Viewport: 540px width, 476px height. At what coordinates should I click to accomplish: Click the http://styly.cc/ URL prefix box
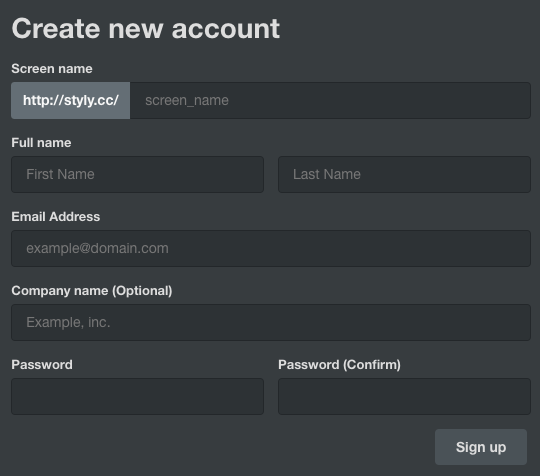coord(71,100)
